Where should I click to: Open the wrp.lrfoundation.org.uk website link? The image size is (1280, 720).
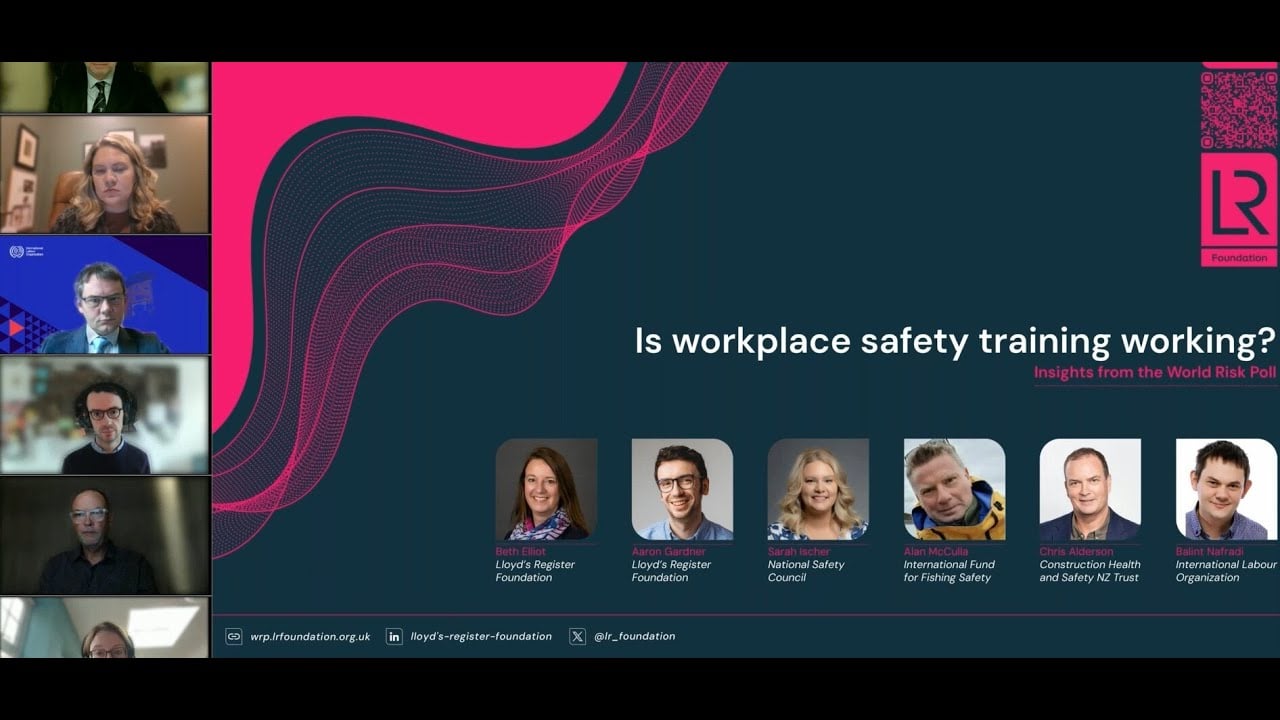(x=310, y=636)
